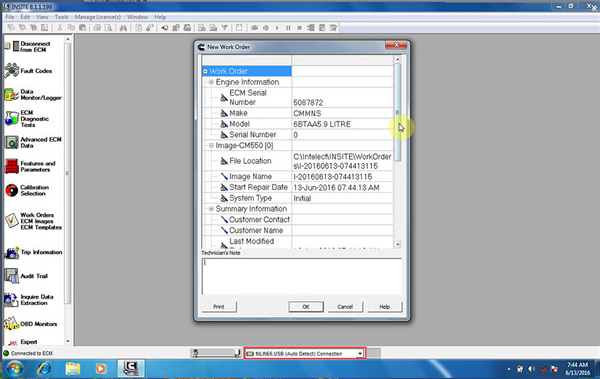
Task: Confirm work order with OK button
Action: pos(306,307)
